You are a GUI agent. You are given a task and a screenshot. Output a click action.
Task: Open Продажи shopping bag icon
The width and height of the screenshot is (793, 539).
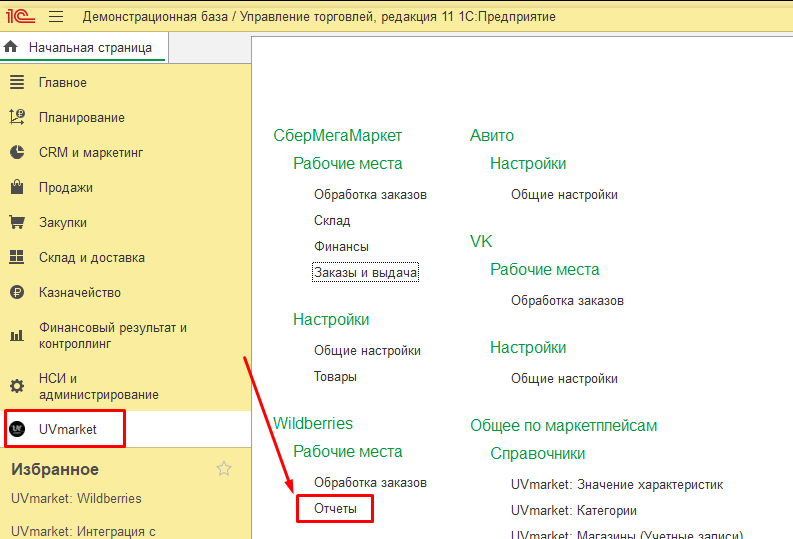point(17,187)
